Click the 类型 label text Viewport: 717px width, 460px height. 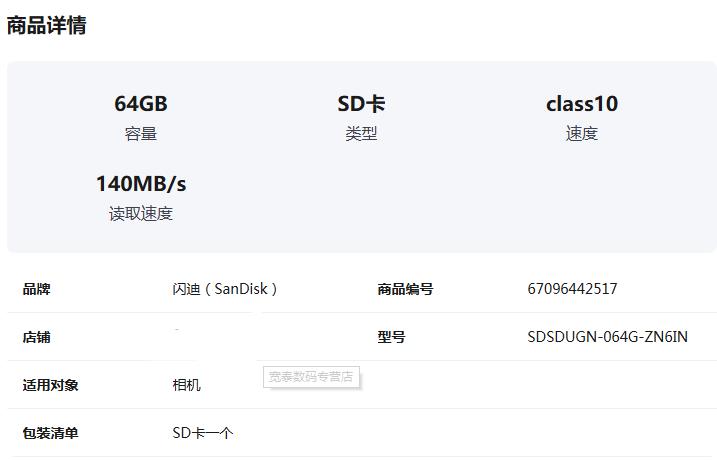click(361, 134)
